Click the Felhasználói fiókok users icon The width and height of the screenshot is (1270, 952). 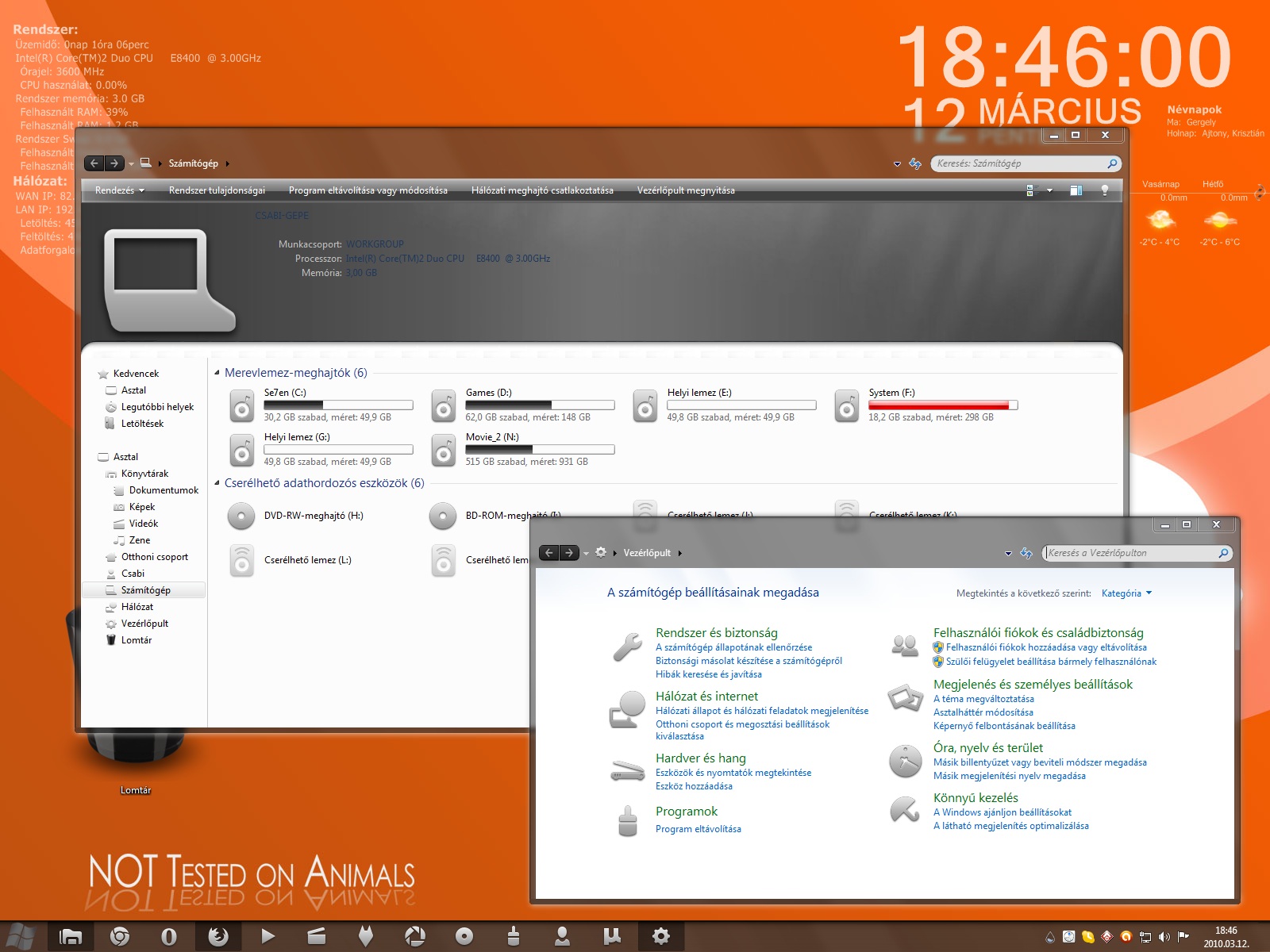click(x=905, y=645)
